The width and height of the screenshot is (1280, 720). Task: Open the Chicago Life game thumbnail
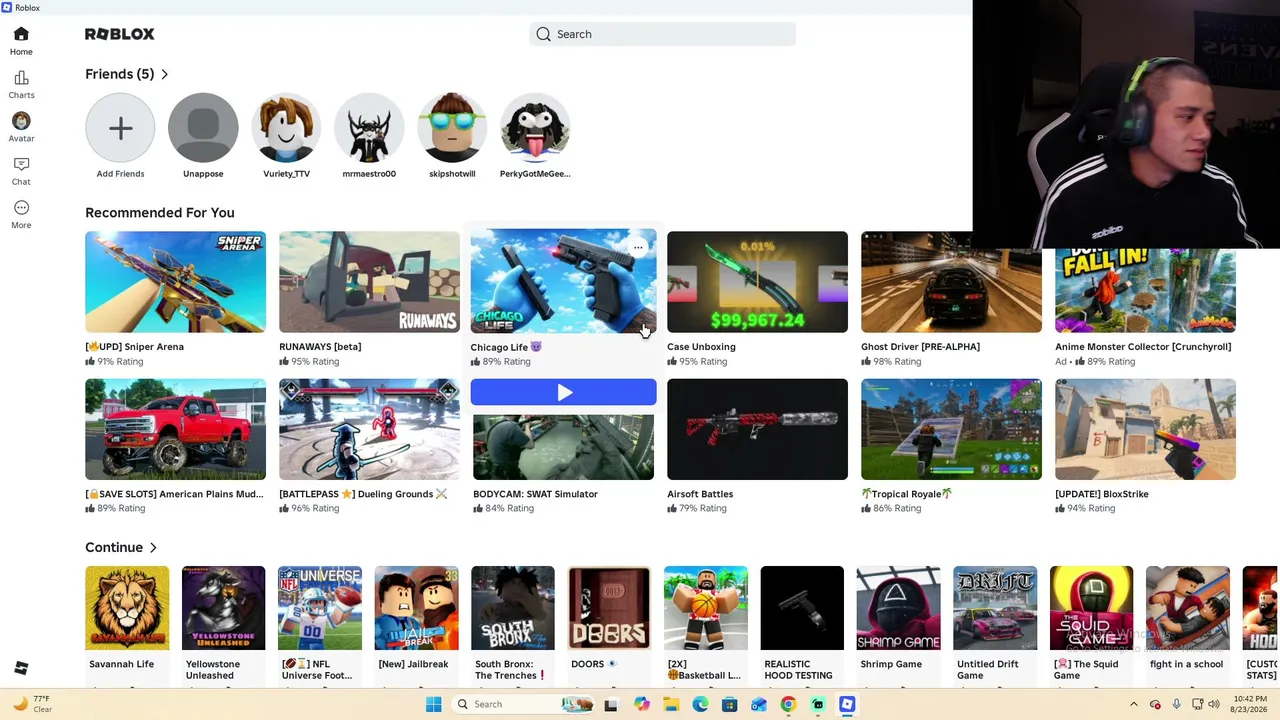(x=563, y=281)
